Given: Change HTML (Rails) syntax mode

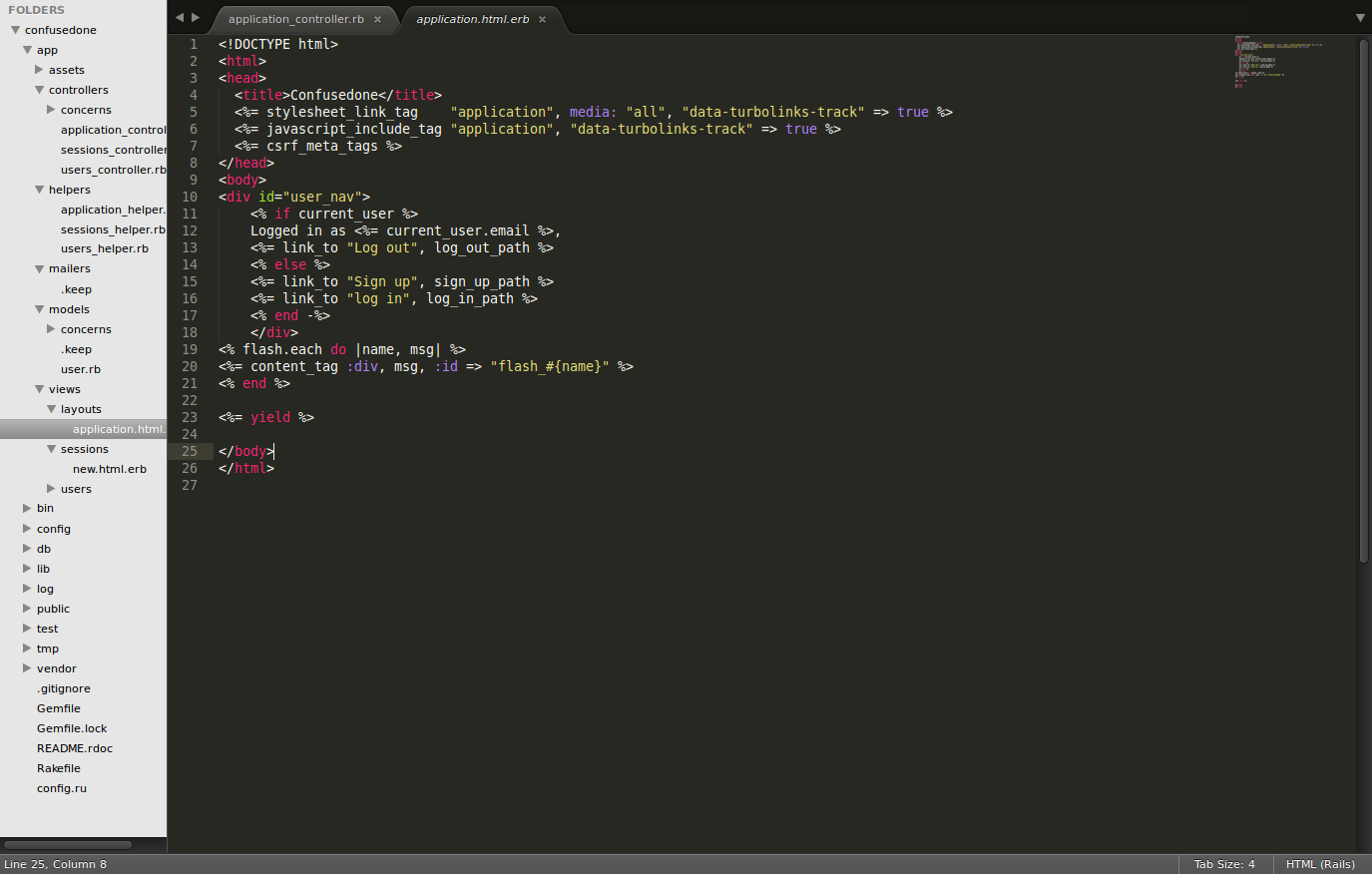Looking at the screenshot, I should 1320,864.
